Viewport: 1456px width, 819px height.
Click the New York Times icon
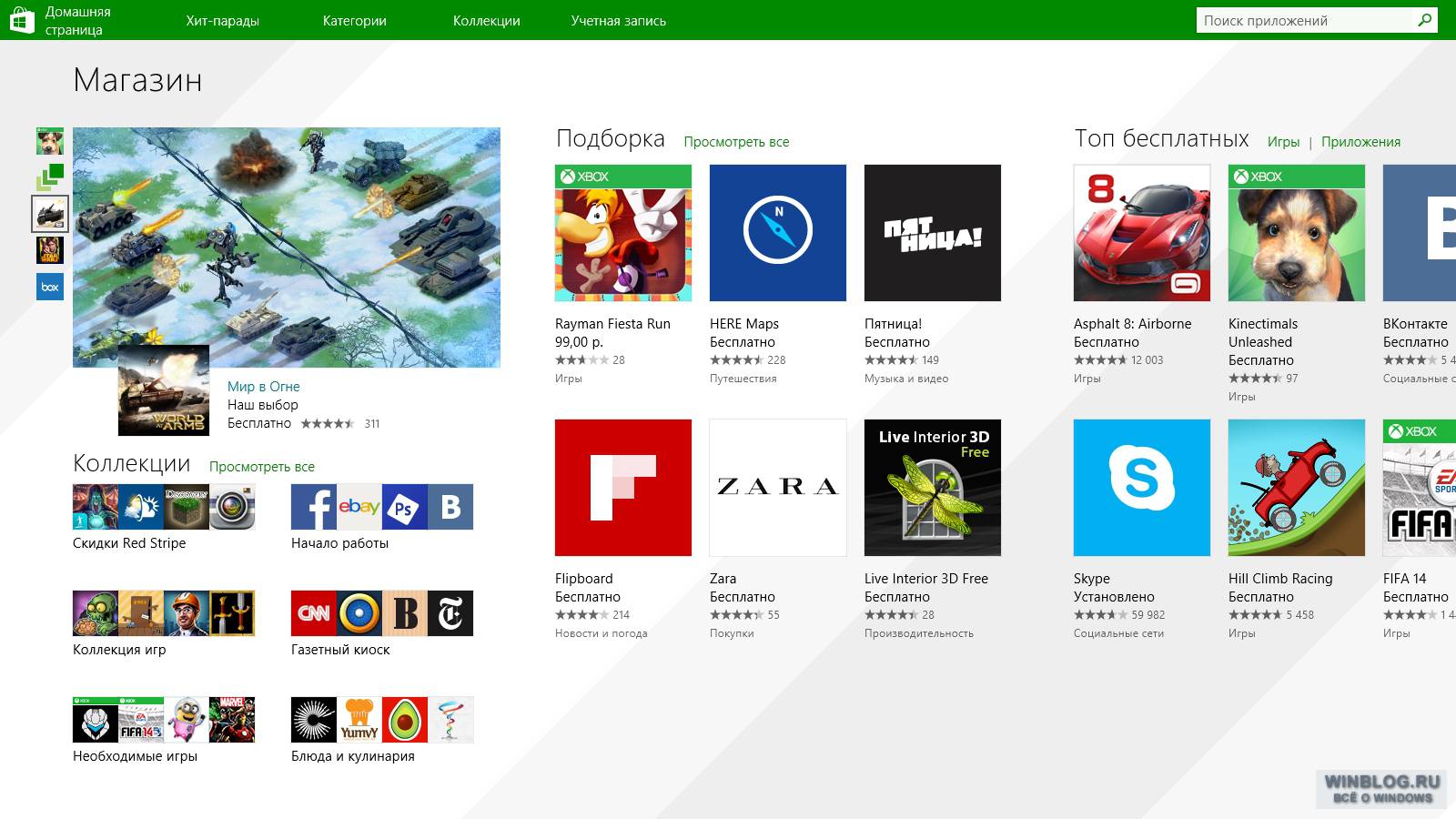click(450, 613)
